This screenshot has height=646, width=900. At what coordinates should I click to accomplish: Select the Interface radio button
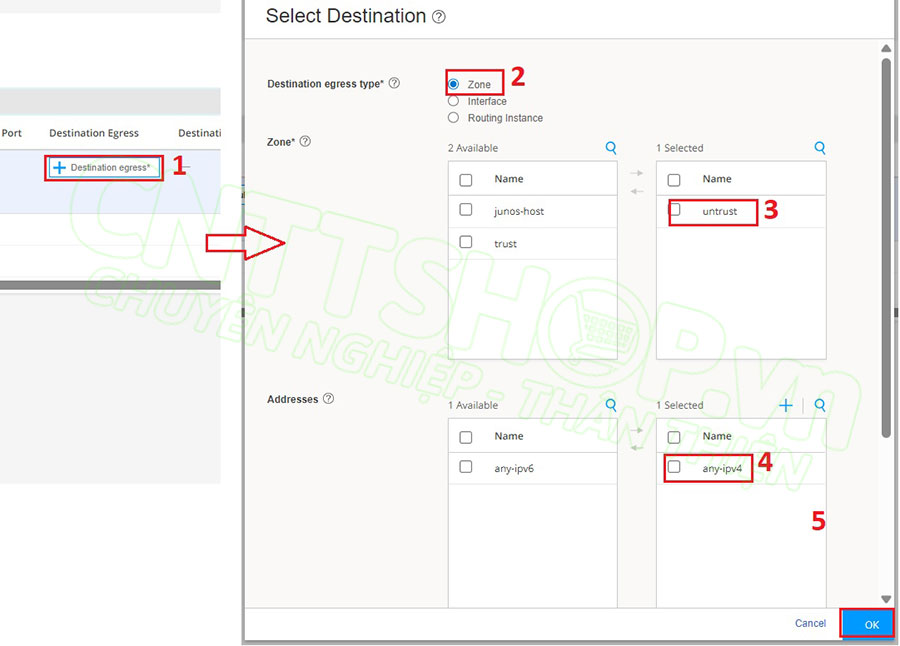(454, 101)
